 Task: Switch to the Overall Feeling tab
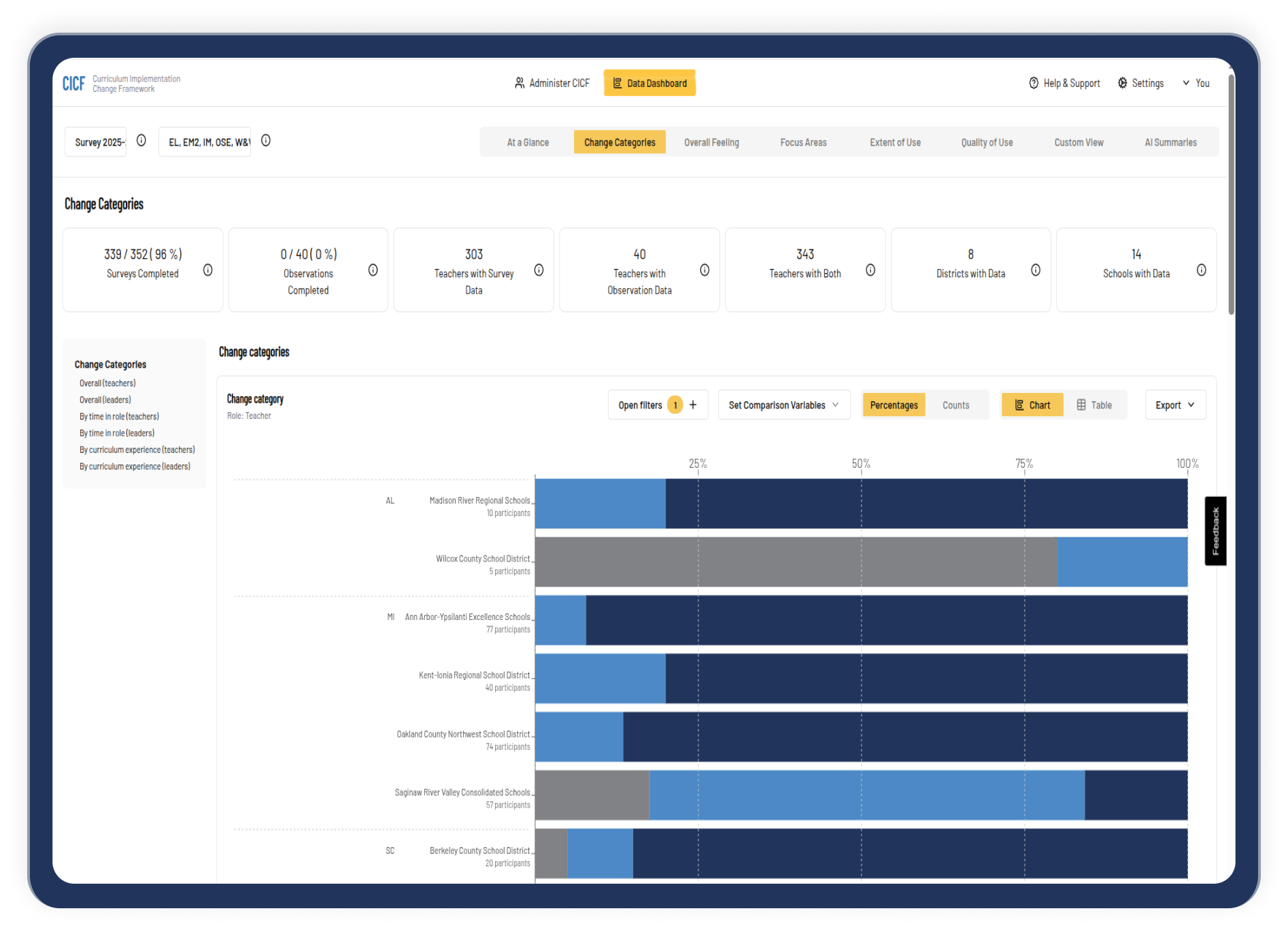click(x=711, y=143)
